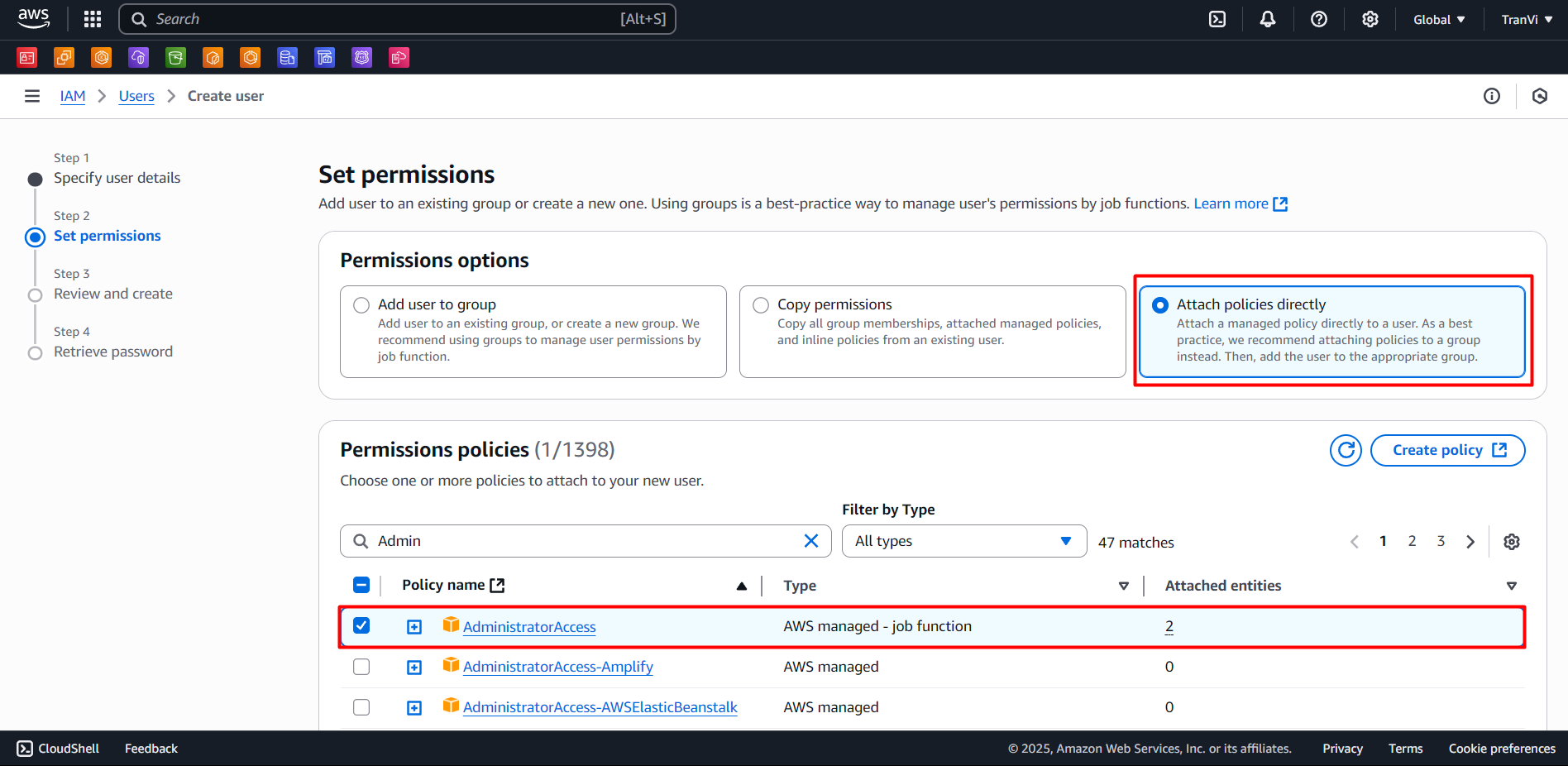Click the policy search input field
Screen dimensions: 1568x766
tap(579, 541)
